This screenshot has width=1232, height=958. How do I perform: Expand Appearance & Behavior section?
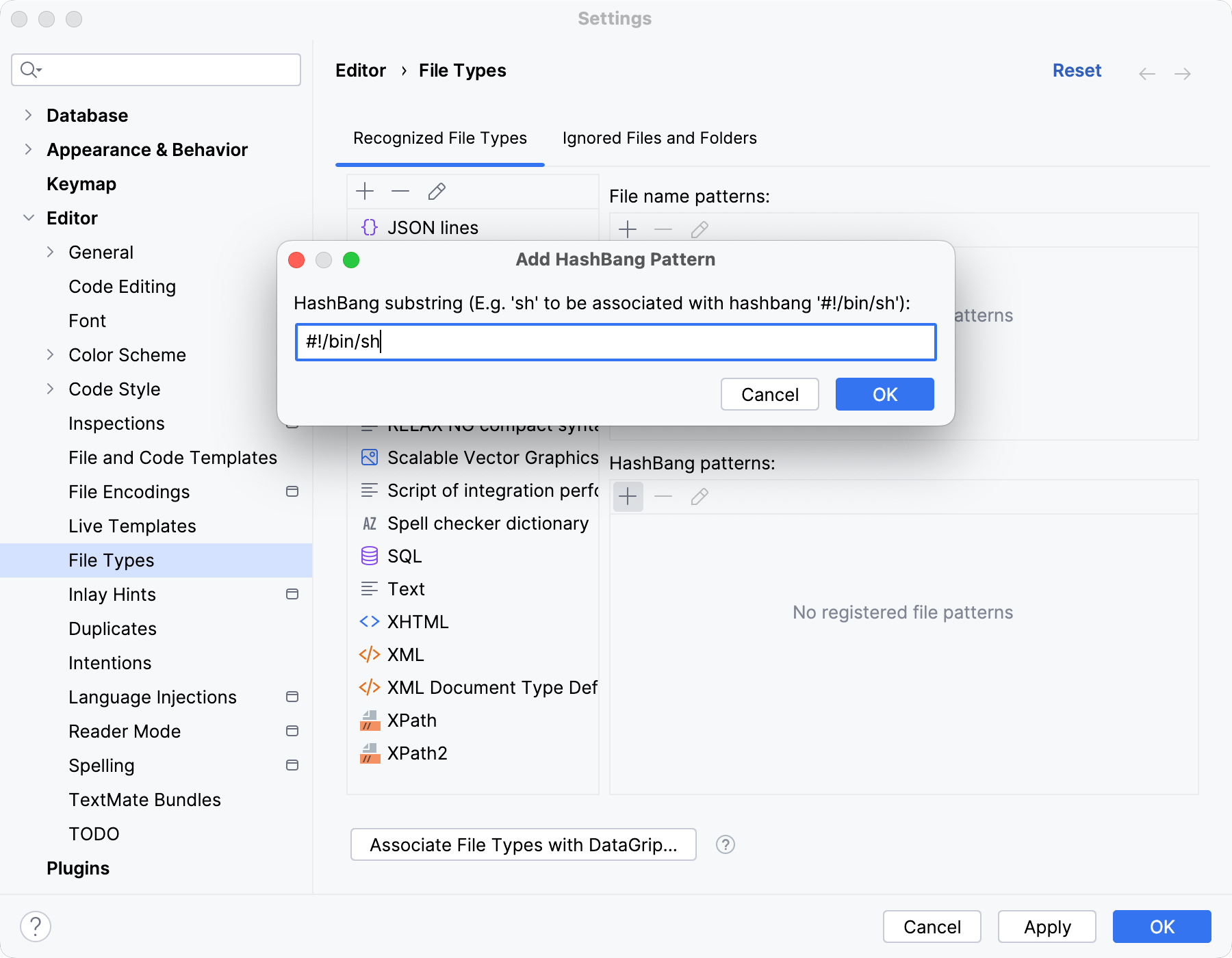tap(28, 150)
